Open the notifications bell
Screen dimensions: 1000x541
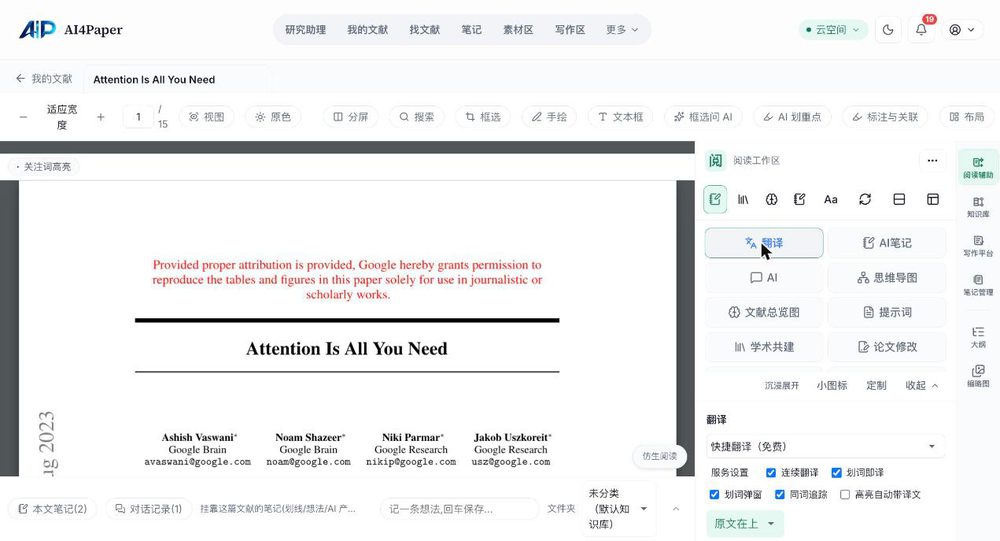point(921,29)
